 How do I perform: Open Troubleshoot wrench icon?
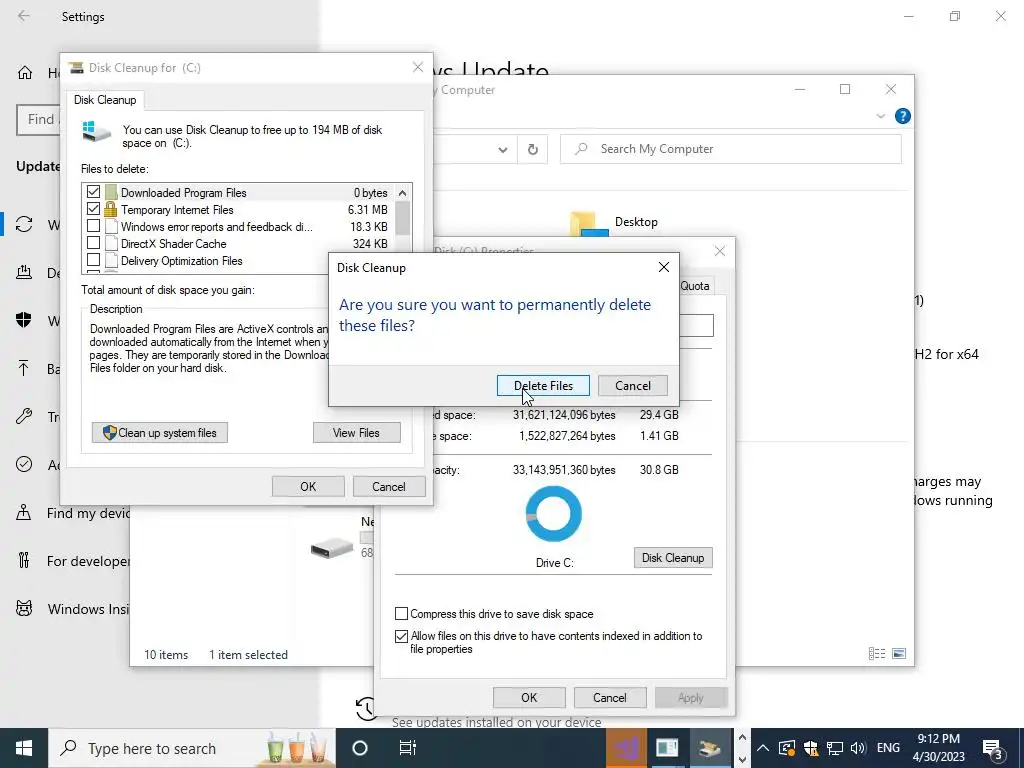[x=24, y=416]
